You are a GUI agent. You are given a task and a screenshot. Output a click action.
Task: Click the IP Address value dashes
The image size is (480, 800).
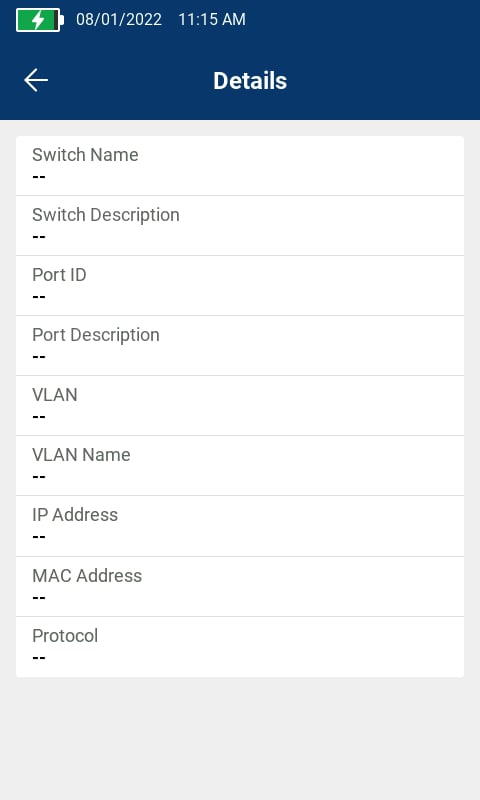(39, 537)
